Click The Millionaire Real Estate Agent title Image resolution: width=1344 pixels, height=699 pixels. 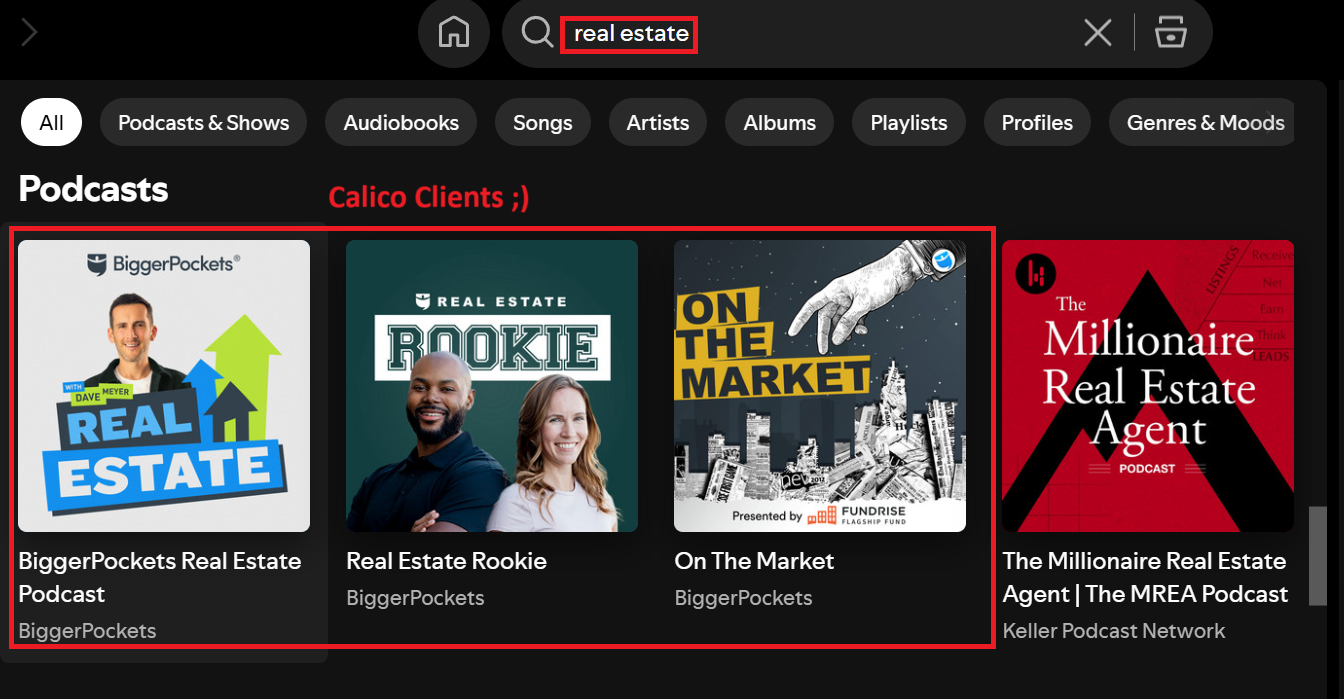coord(1145,577)
